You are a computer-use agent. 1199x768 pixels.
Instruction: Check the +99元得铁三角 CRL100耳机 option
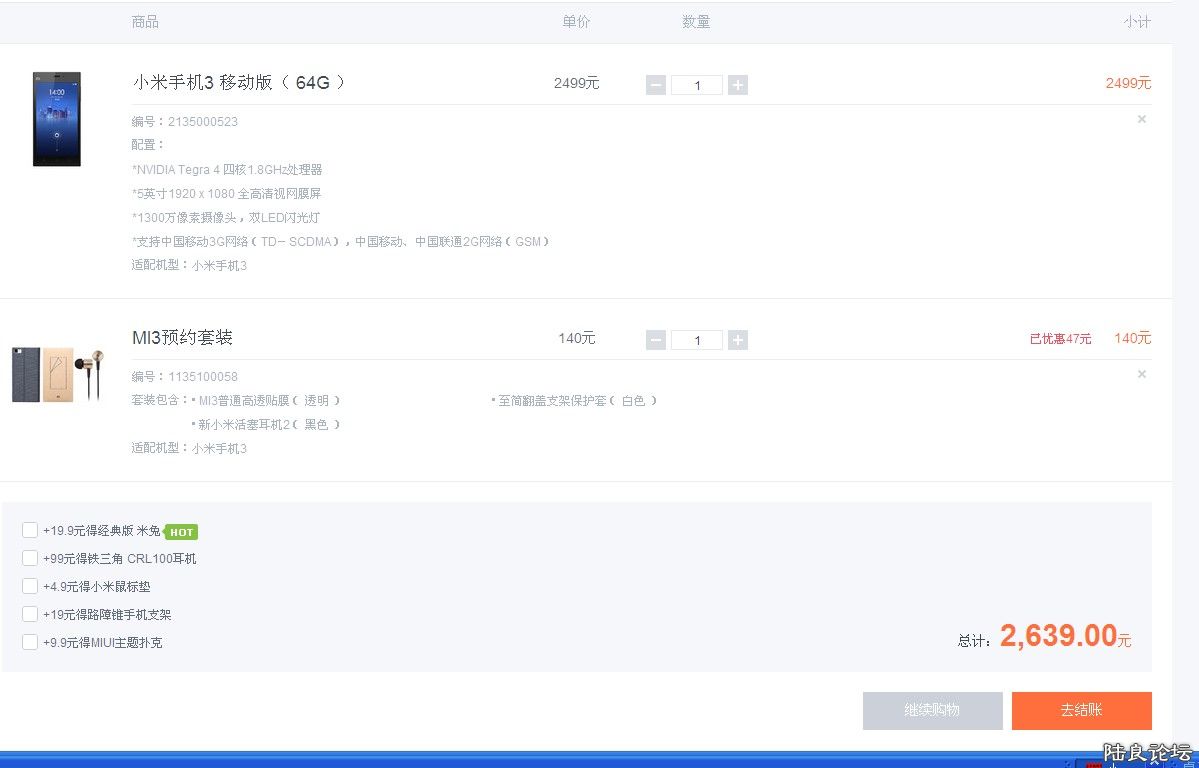(x=30, y=558)
